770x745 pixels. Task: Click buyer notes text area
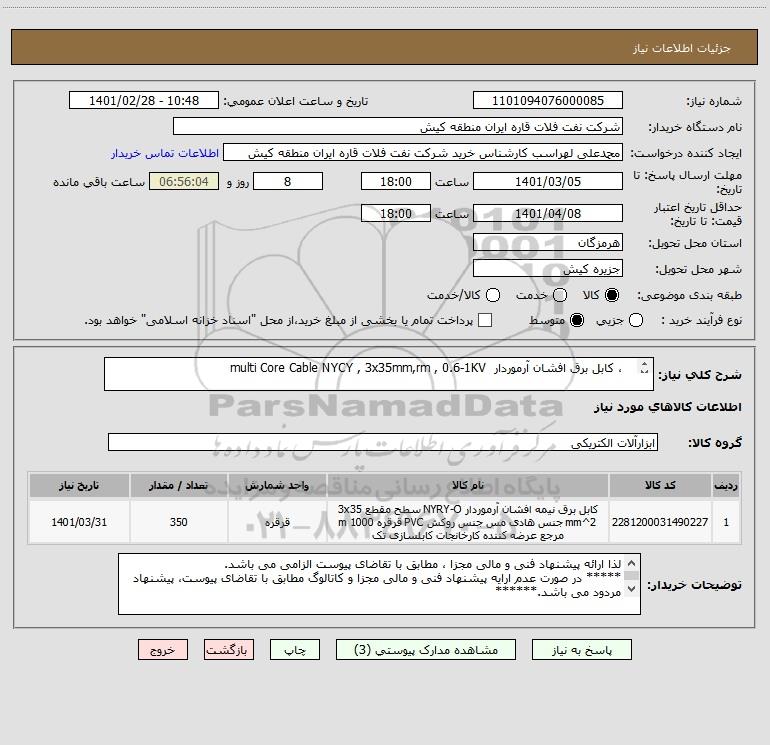(379, 584)
